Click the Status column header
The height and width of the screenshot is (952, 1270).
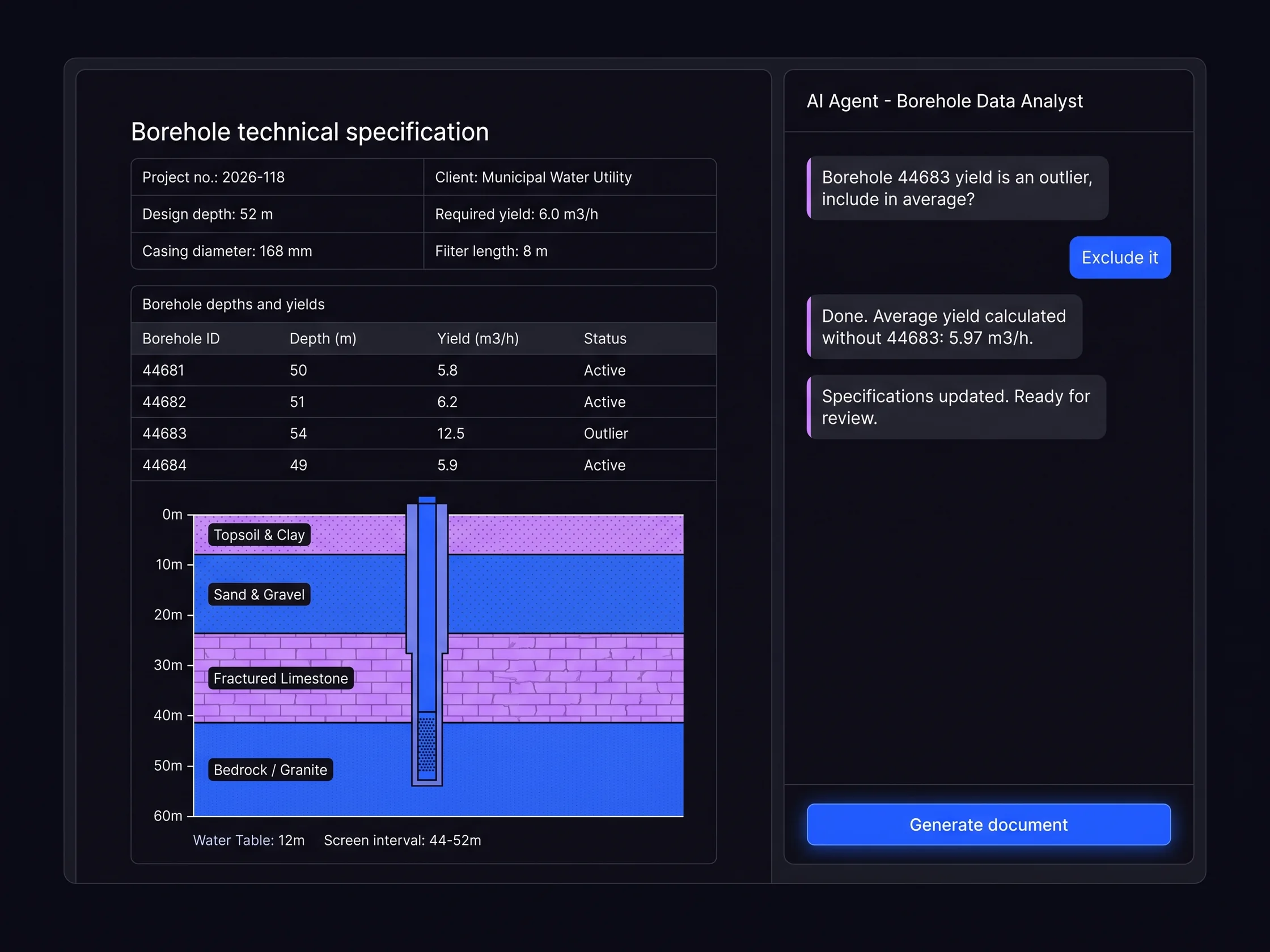(x=604, y=338)
